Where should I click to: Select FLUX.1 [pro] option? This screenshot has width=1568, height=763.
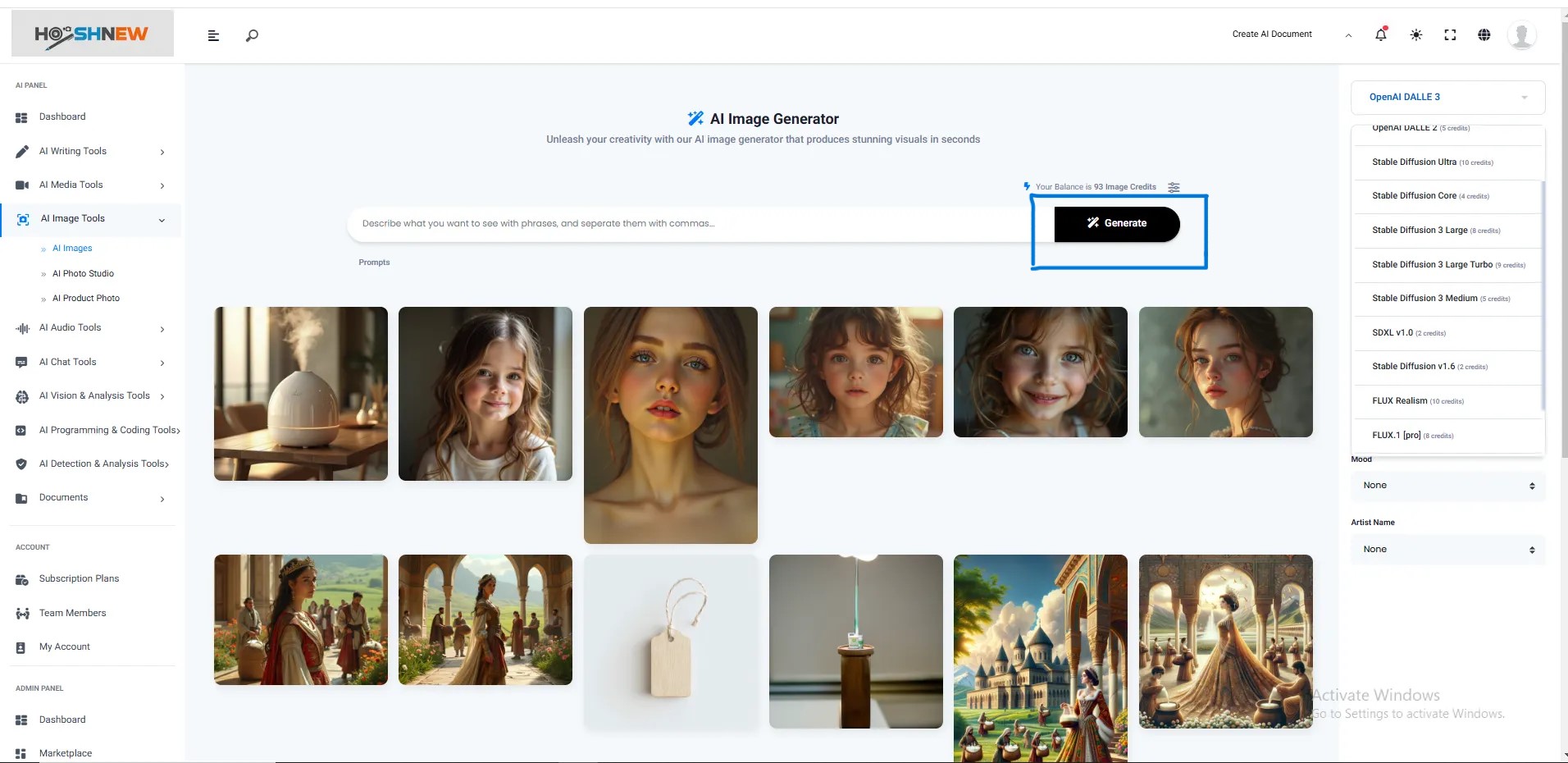1448,436
